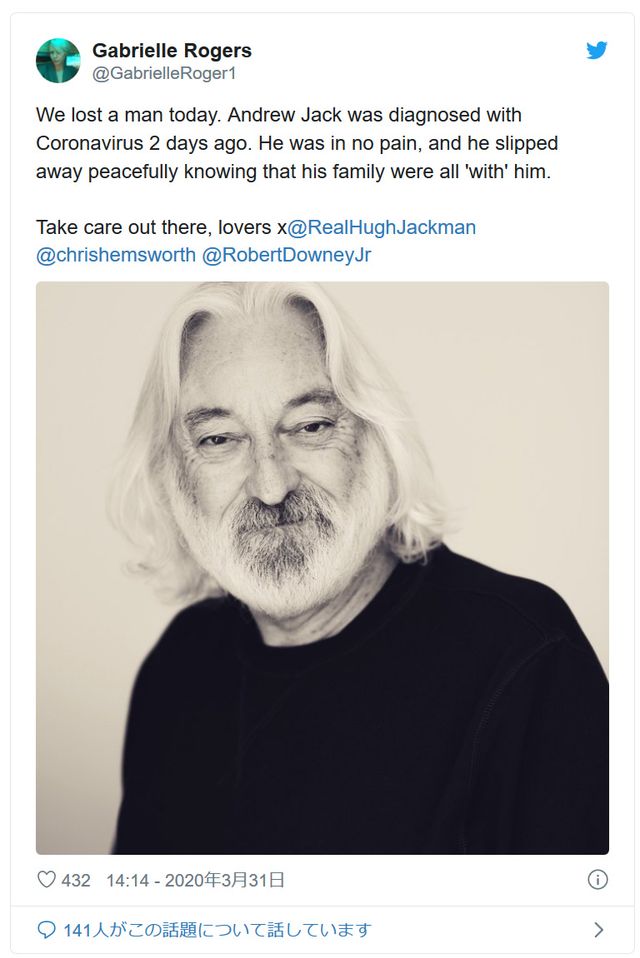Click the speech bubble conversation icon
This screenshot has height=958, width=640.
(46, 930)
